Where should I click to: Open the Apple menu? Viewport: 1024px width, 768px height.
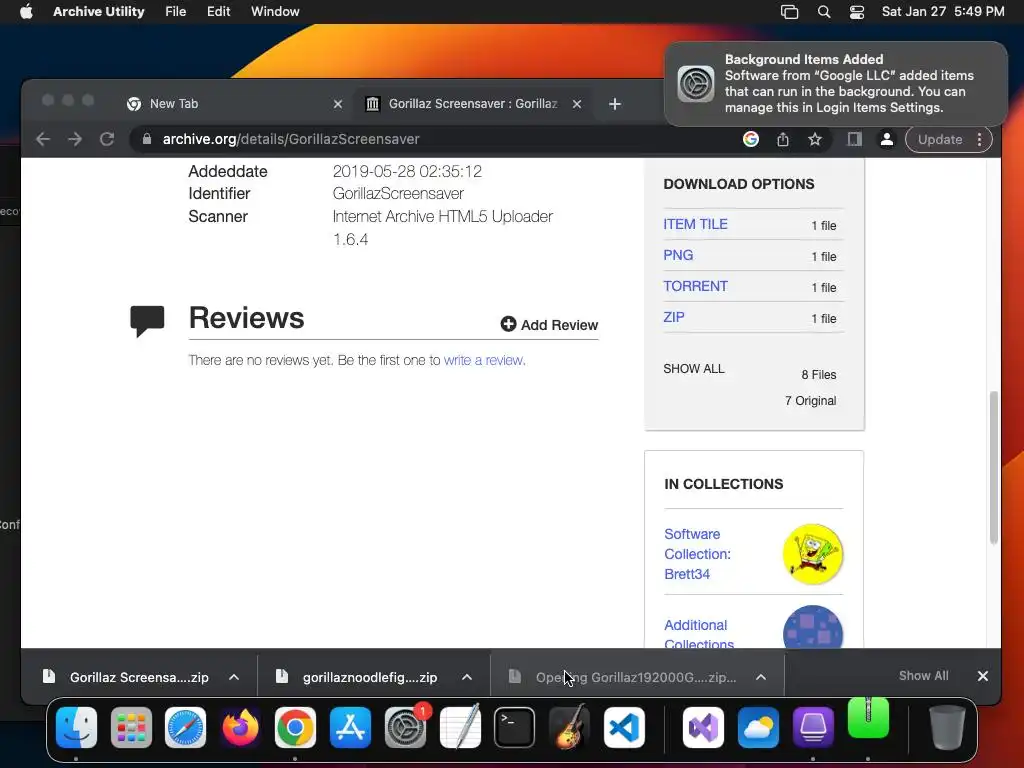[x=26, y=12]
